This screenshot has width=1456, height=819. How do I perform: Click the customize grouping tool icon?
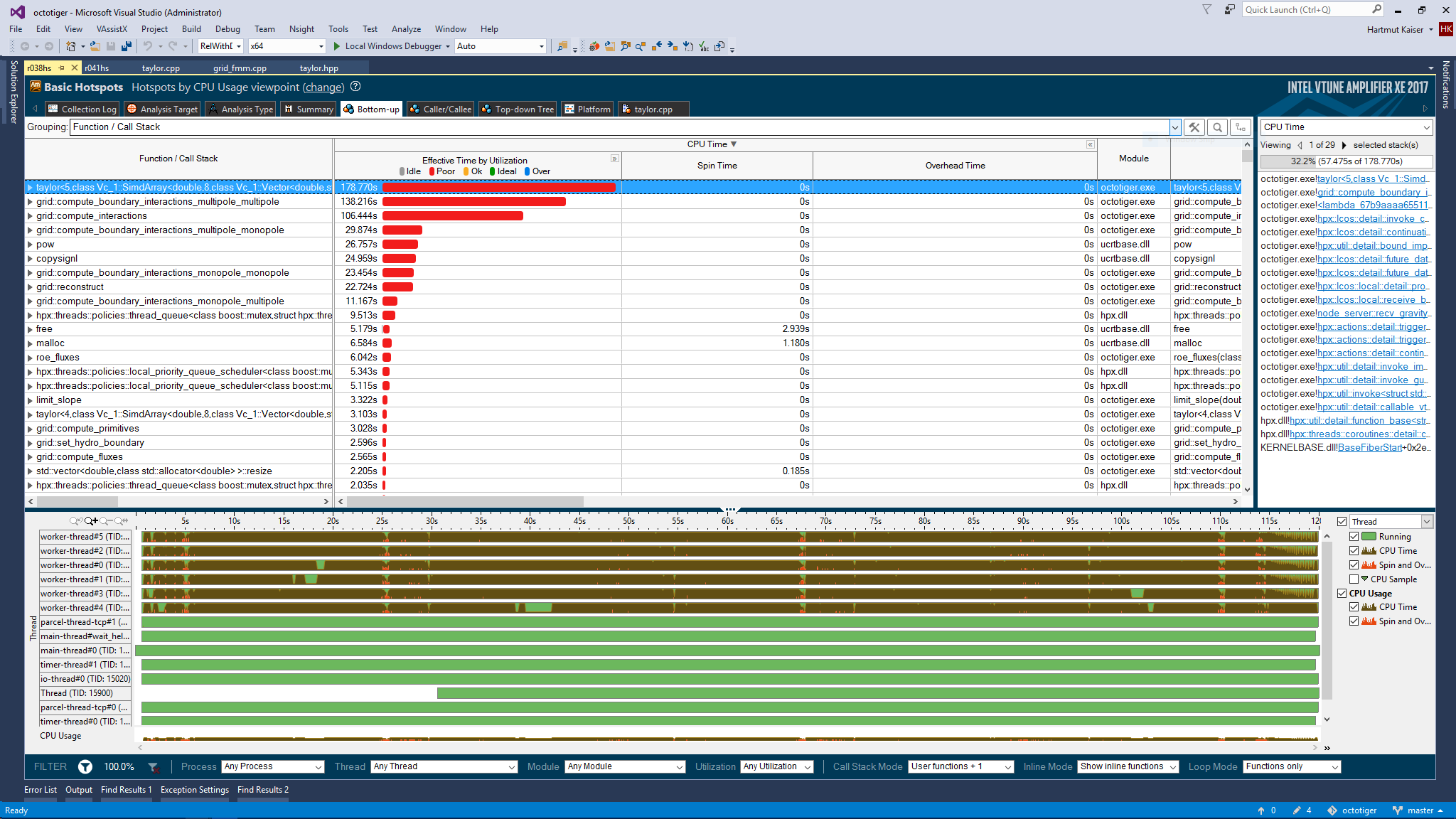pyautogui.click(x=1194, y=127)
